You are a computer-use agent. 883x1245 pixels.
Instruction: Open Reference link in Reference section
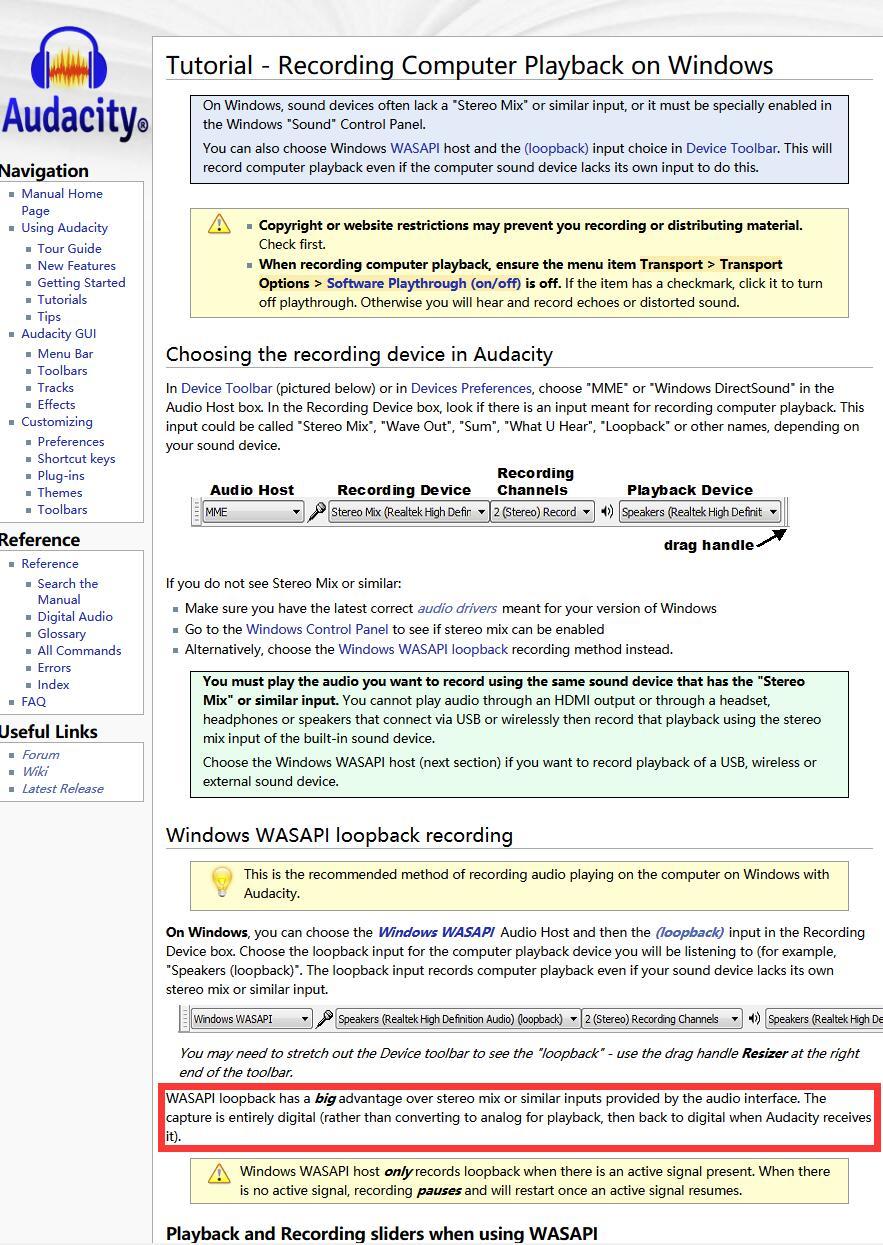click(x=50, y=564)
